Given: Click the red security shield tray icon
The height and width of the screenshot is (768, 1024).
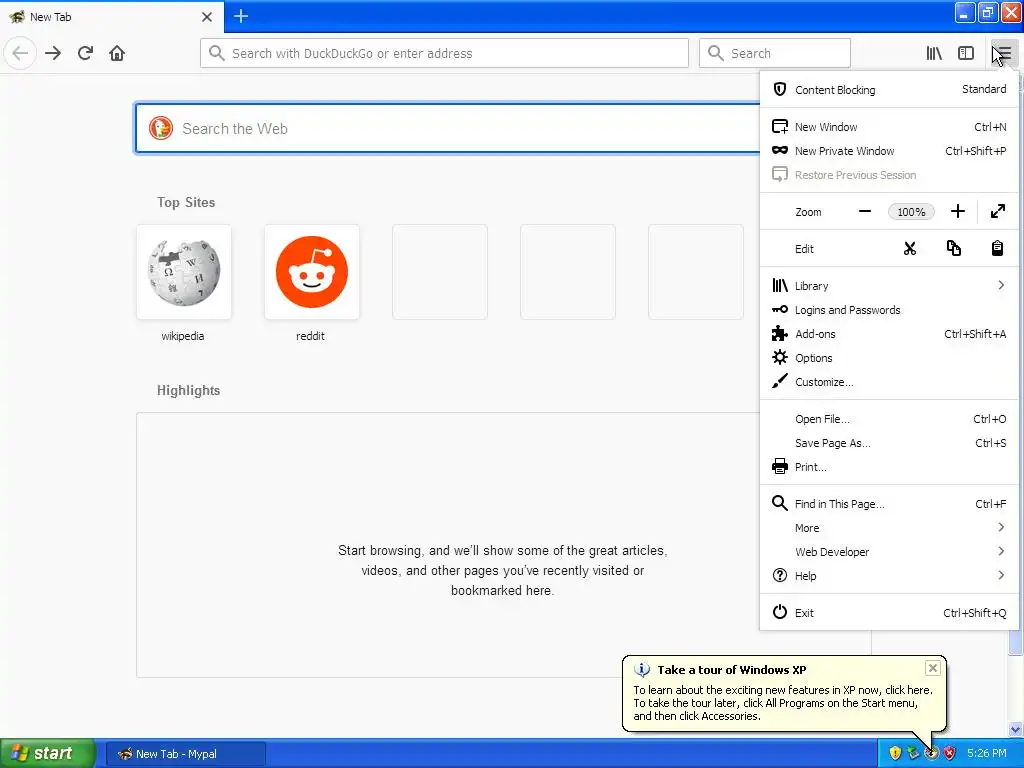Looking at the screenshot, I should [950, 753].
